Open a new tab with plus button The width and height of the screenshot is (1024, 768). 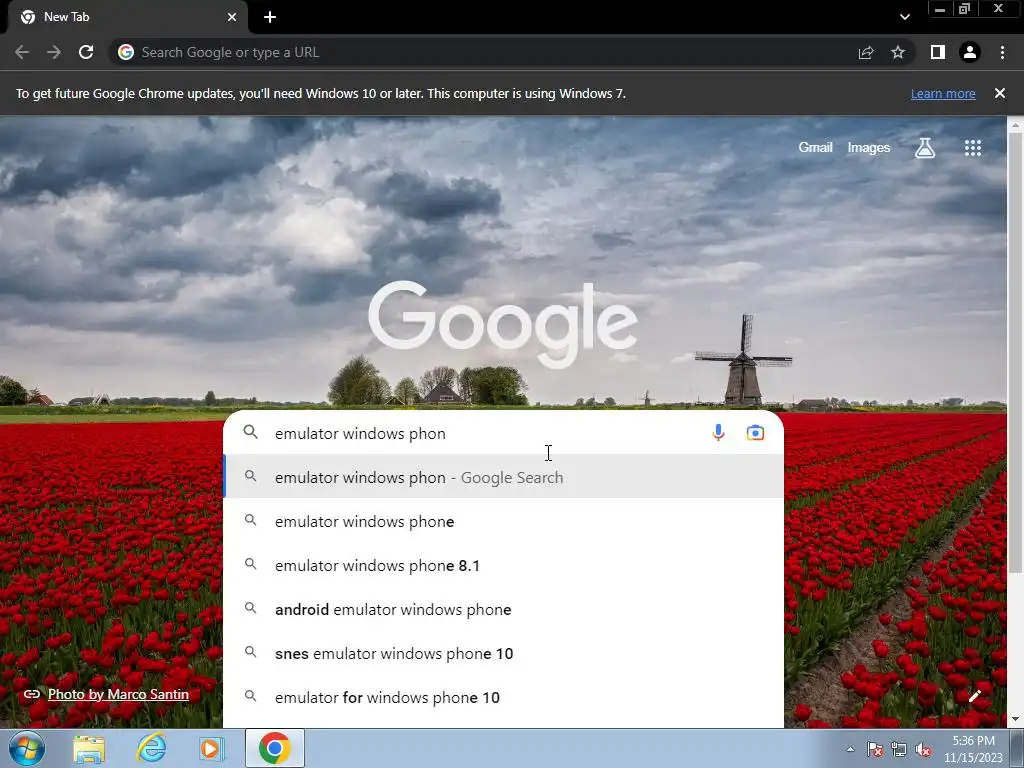click(270, 17)
